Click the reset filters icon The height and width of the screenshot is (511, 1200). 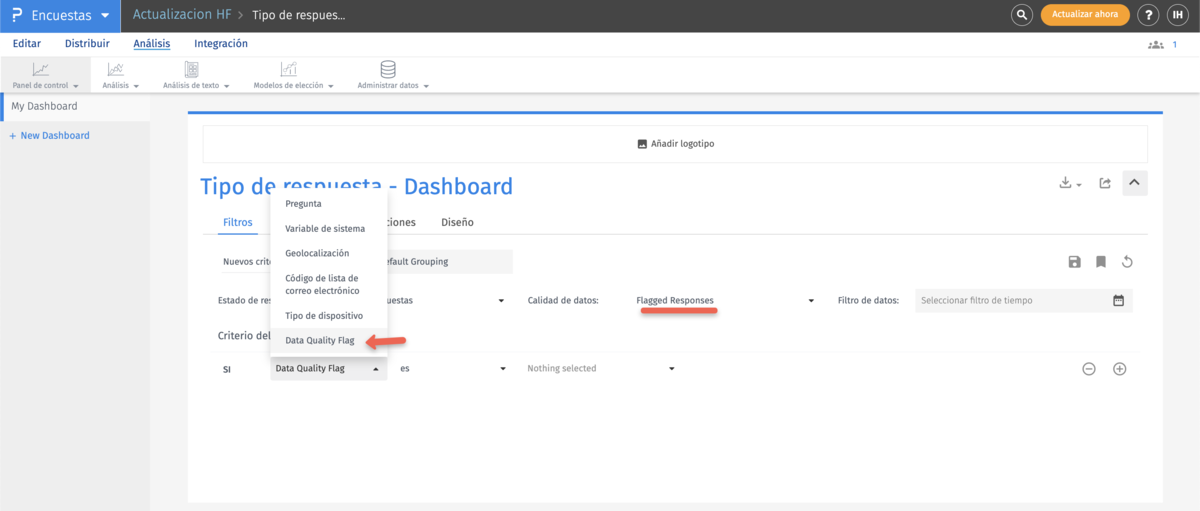coord(1127,262)
